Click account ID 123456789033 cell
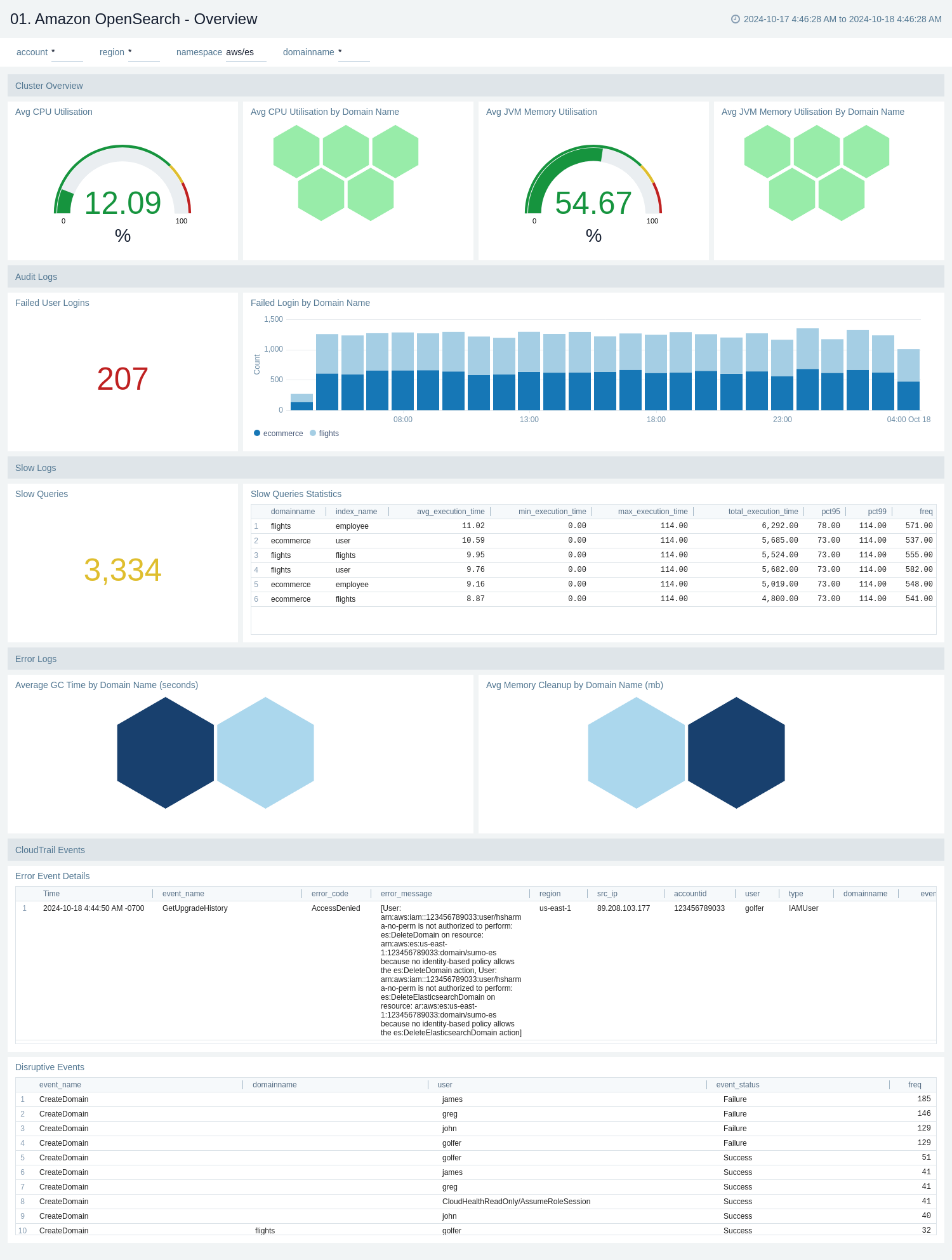The image size is (952, 1260). point(699,908)
